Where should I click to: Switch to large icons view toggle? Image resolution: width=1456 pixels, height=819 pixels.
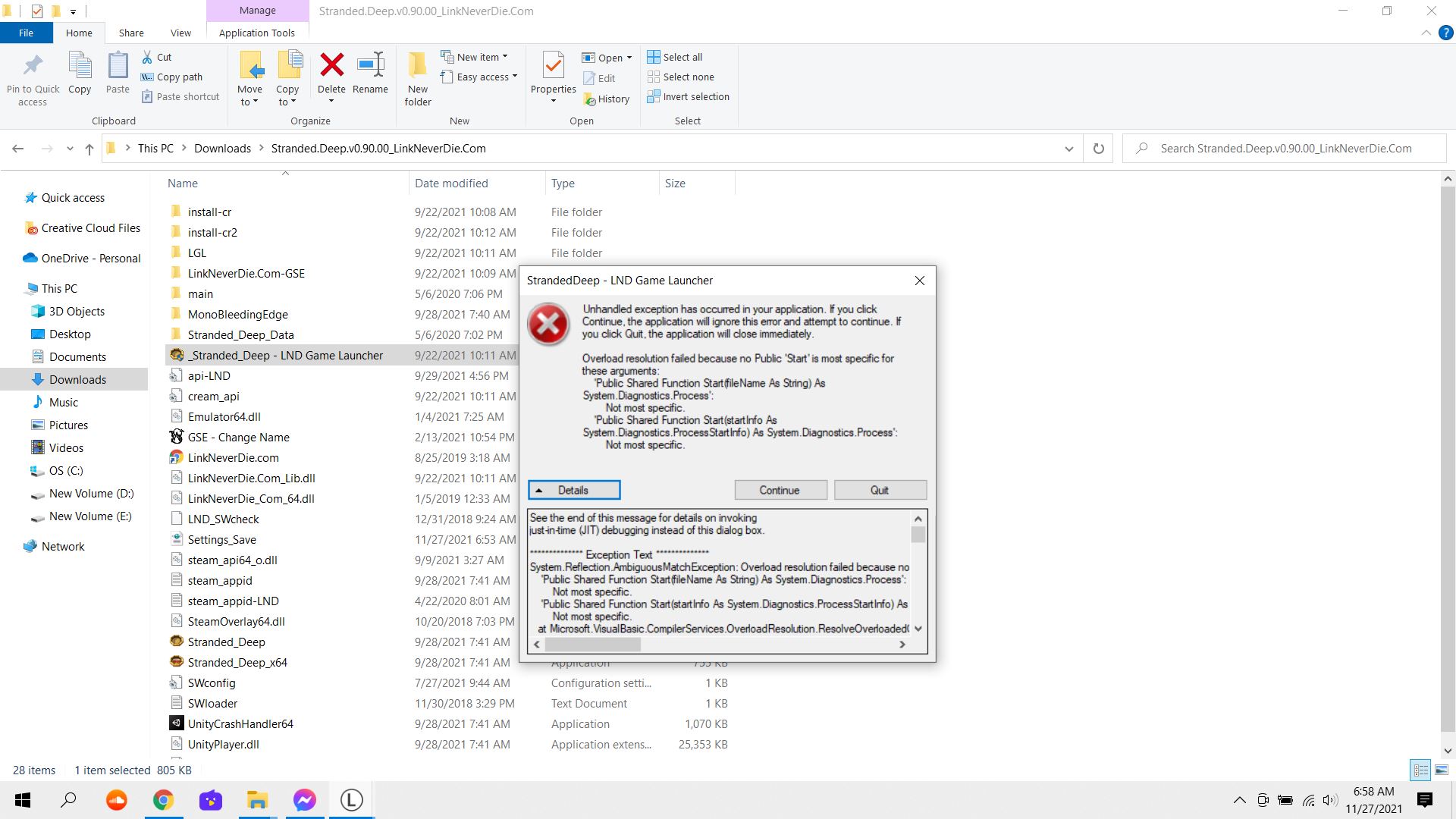point(1442,770)
